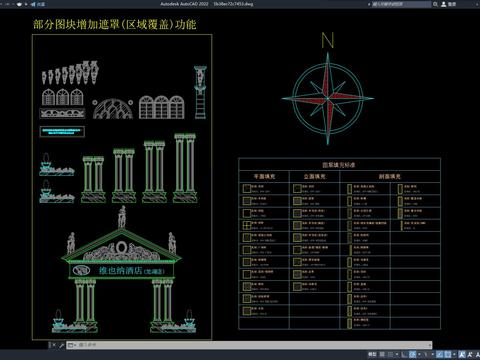Toggle the grid display in status bar
The height and width of the screenshot is (360, 480).
pos(382,354)
